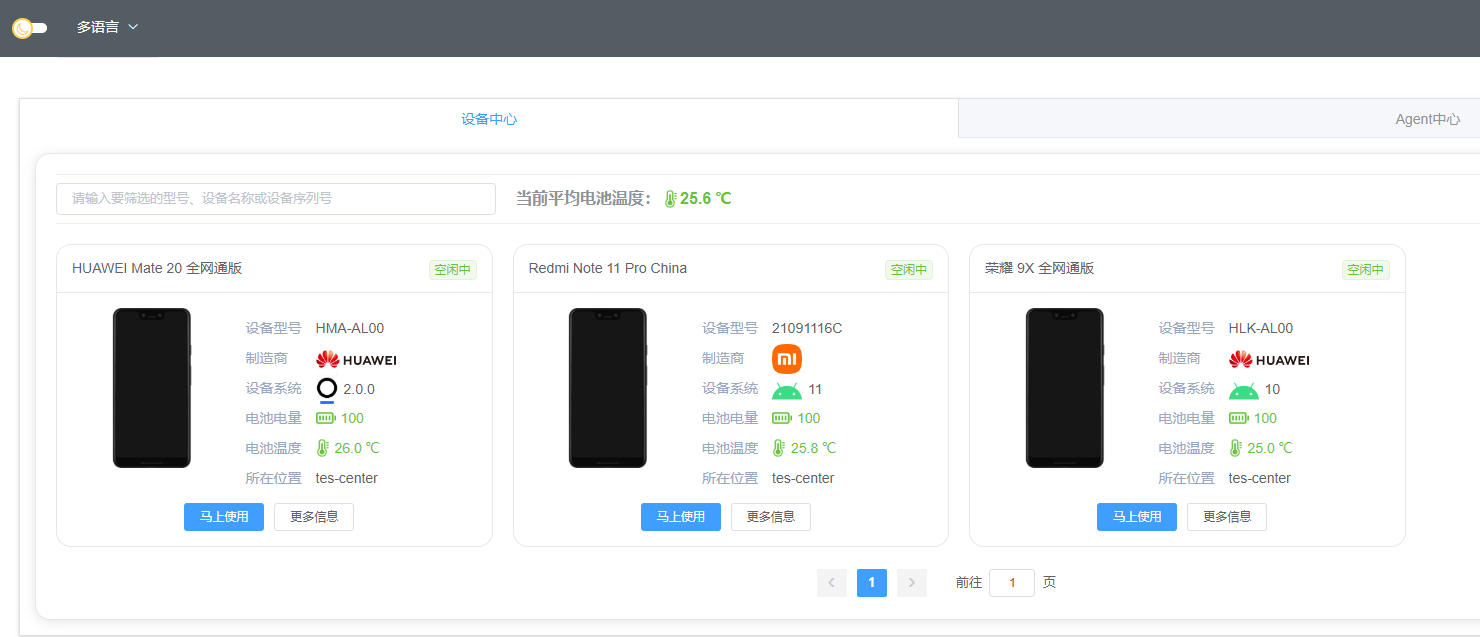Open the 多语言 language dropdown
Image resolution: width=1480 pixels, height=637 pixels.
[x=107, y=27]
